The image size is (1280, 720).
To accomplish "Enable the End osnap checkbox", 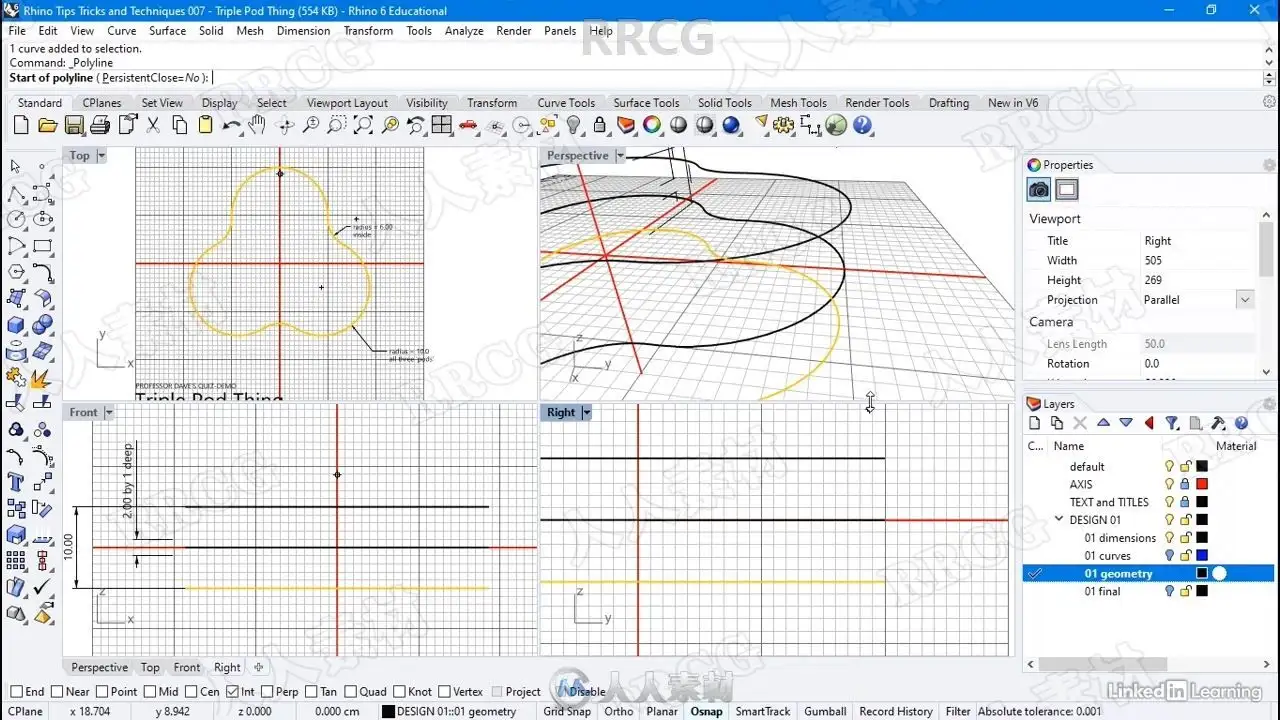I will (x=16, y=691).
